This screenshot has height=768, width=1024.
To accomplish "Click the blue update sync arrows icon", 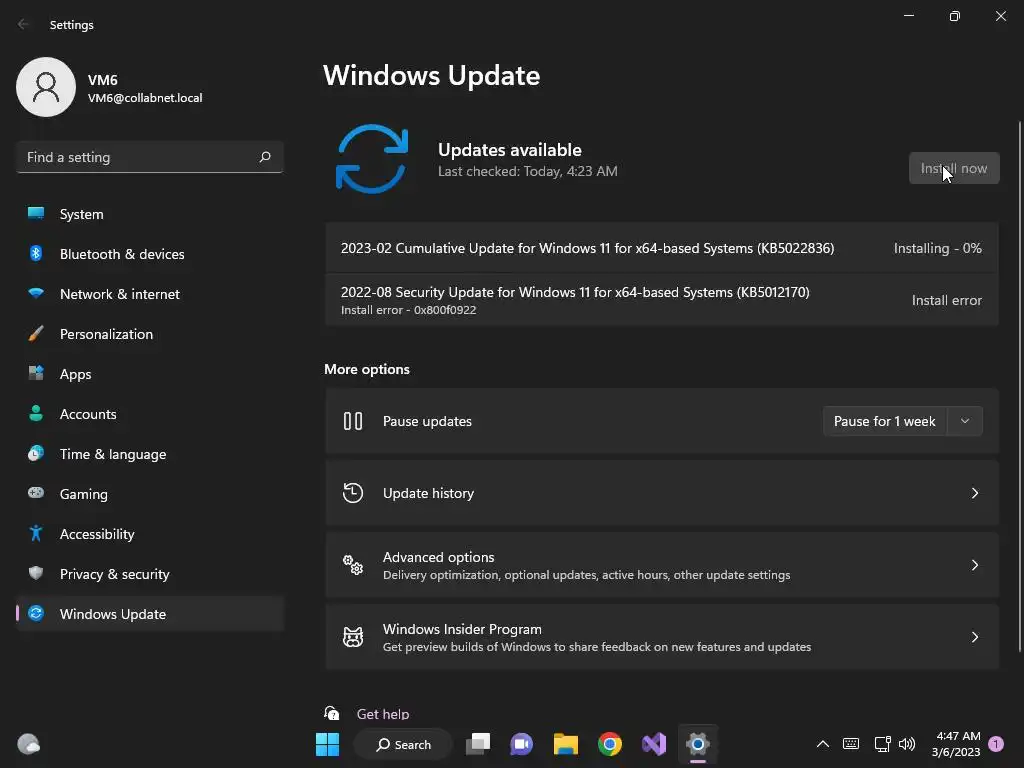I will tap(372, 159).
